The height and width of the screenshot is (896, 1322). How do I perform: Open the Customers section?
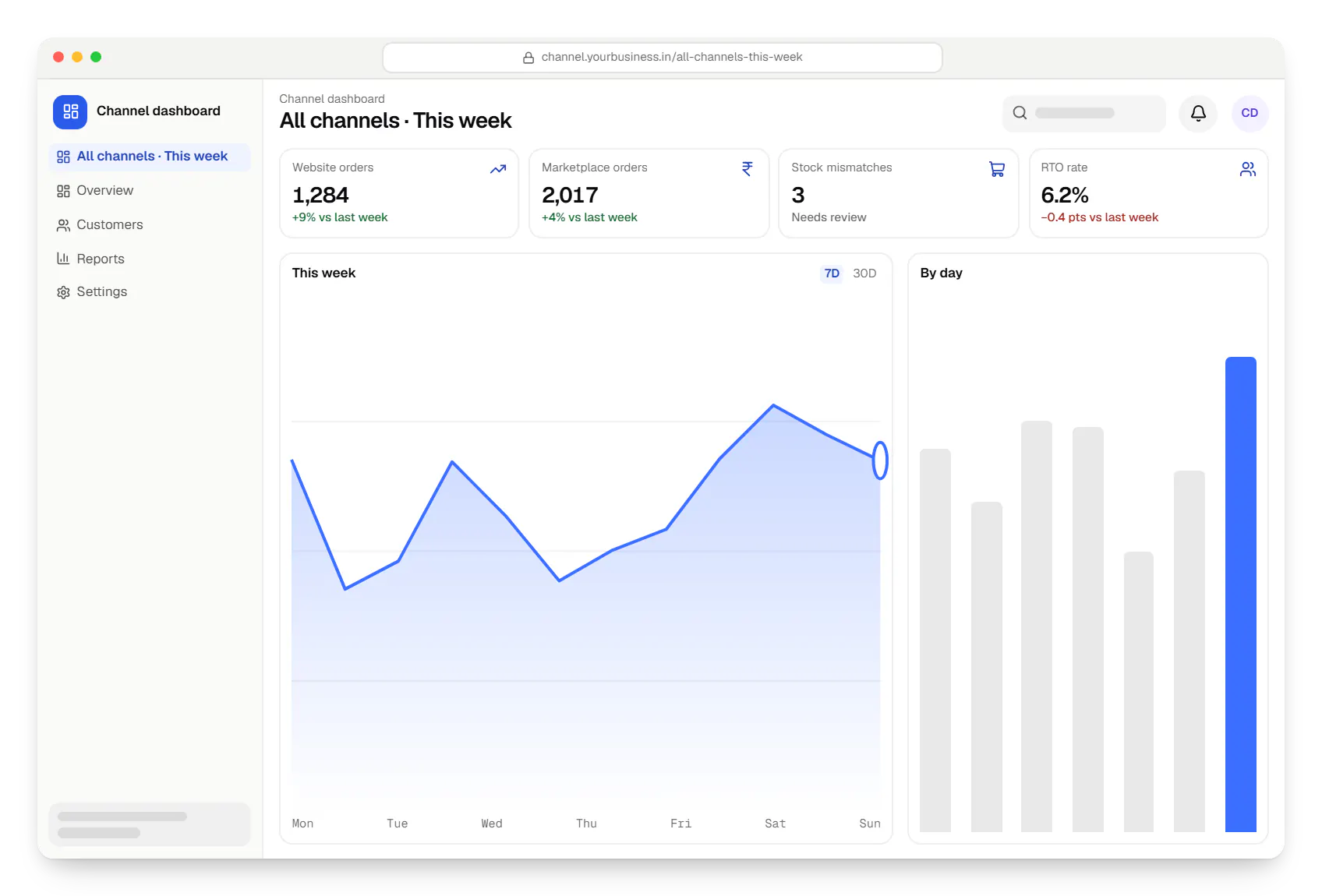150,225
